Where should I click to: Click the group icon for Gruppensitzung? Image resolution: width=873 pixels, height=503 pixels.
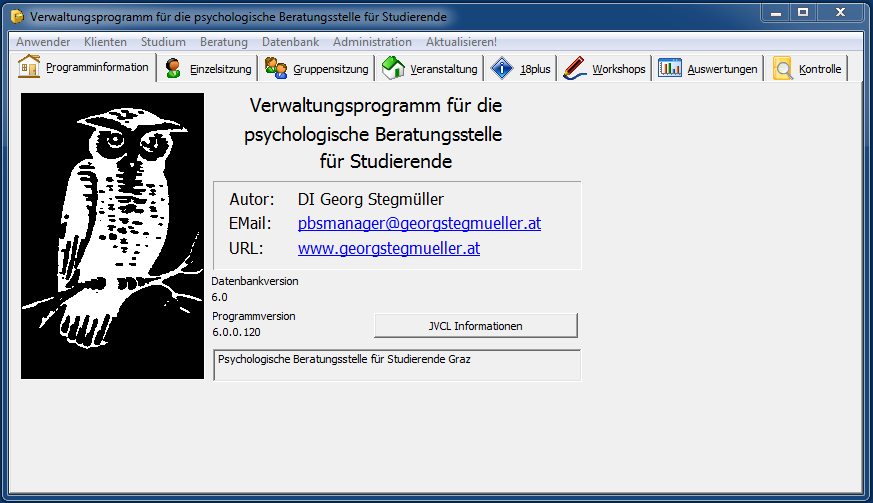276,68
